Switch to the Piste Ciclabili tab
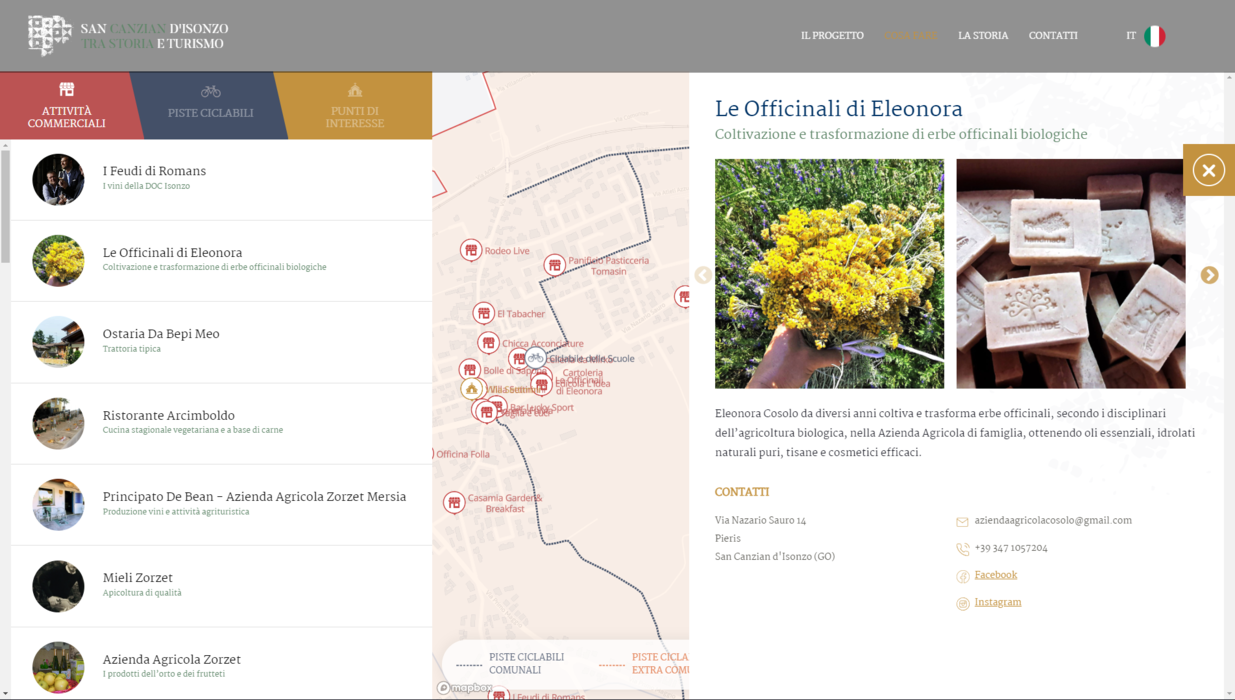Image resolution: width=1235 pixels, height=700 pixels. point(210,105)
